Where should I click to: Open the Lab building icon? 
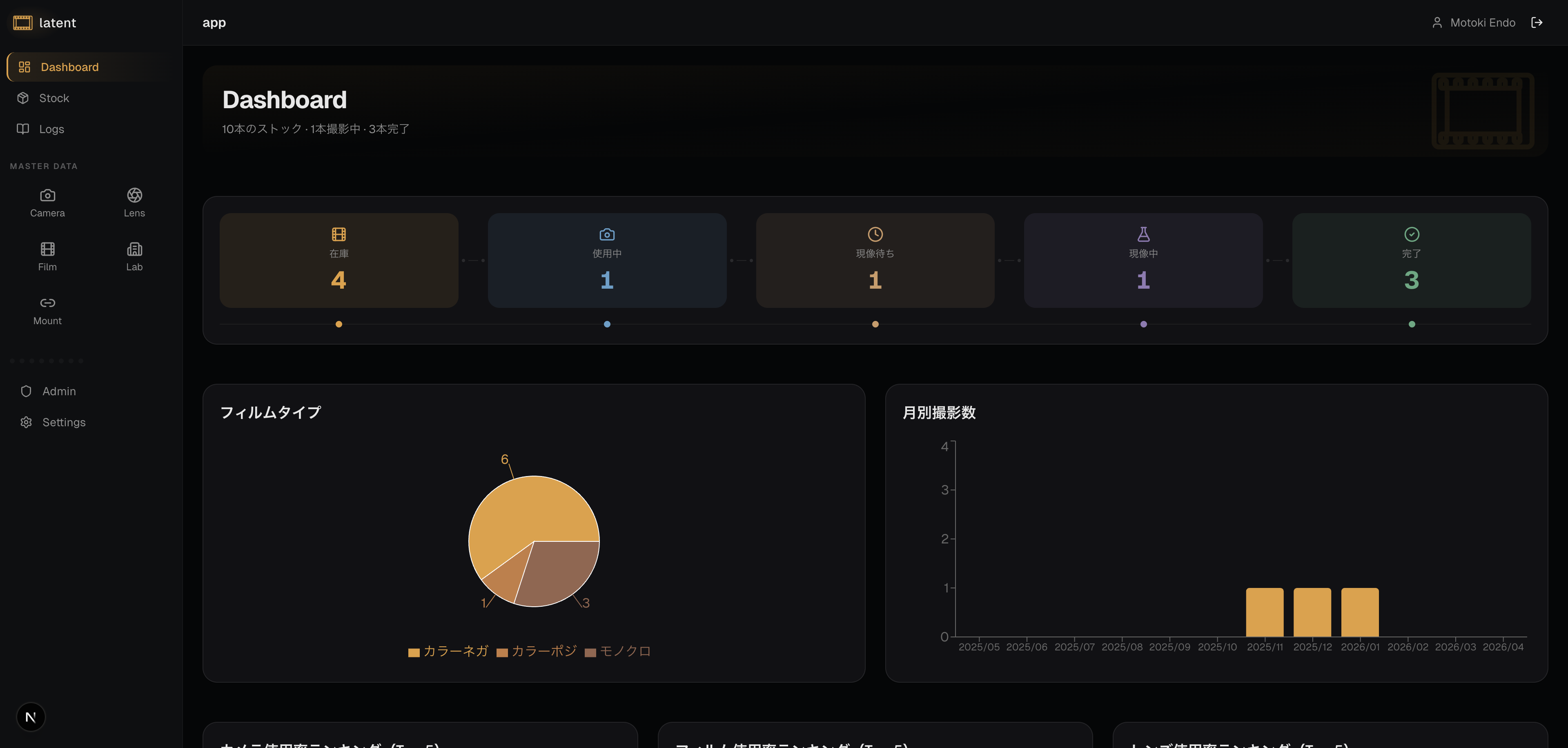[134, 249]
